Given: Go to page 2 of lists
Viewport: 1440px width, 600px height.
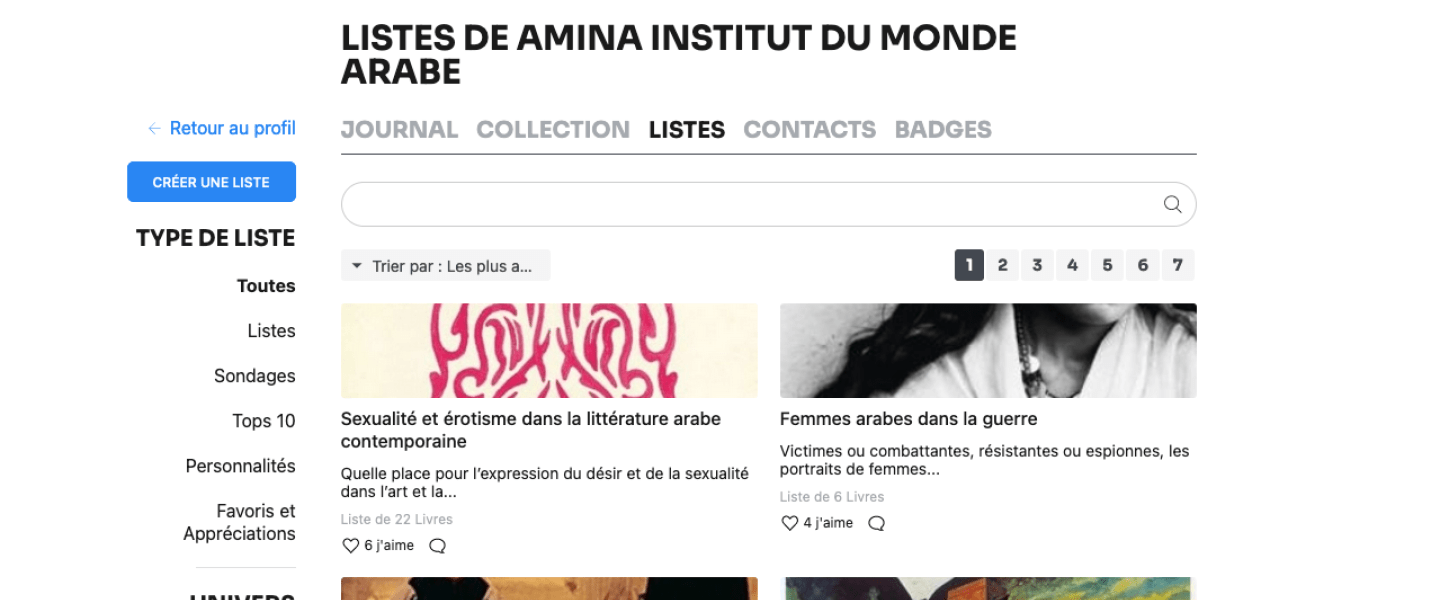Looking at the screenshot, I should pos(1002,265).
